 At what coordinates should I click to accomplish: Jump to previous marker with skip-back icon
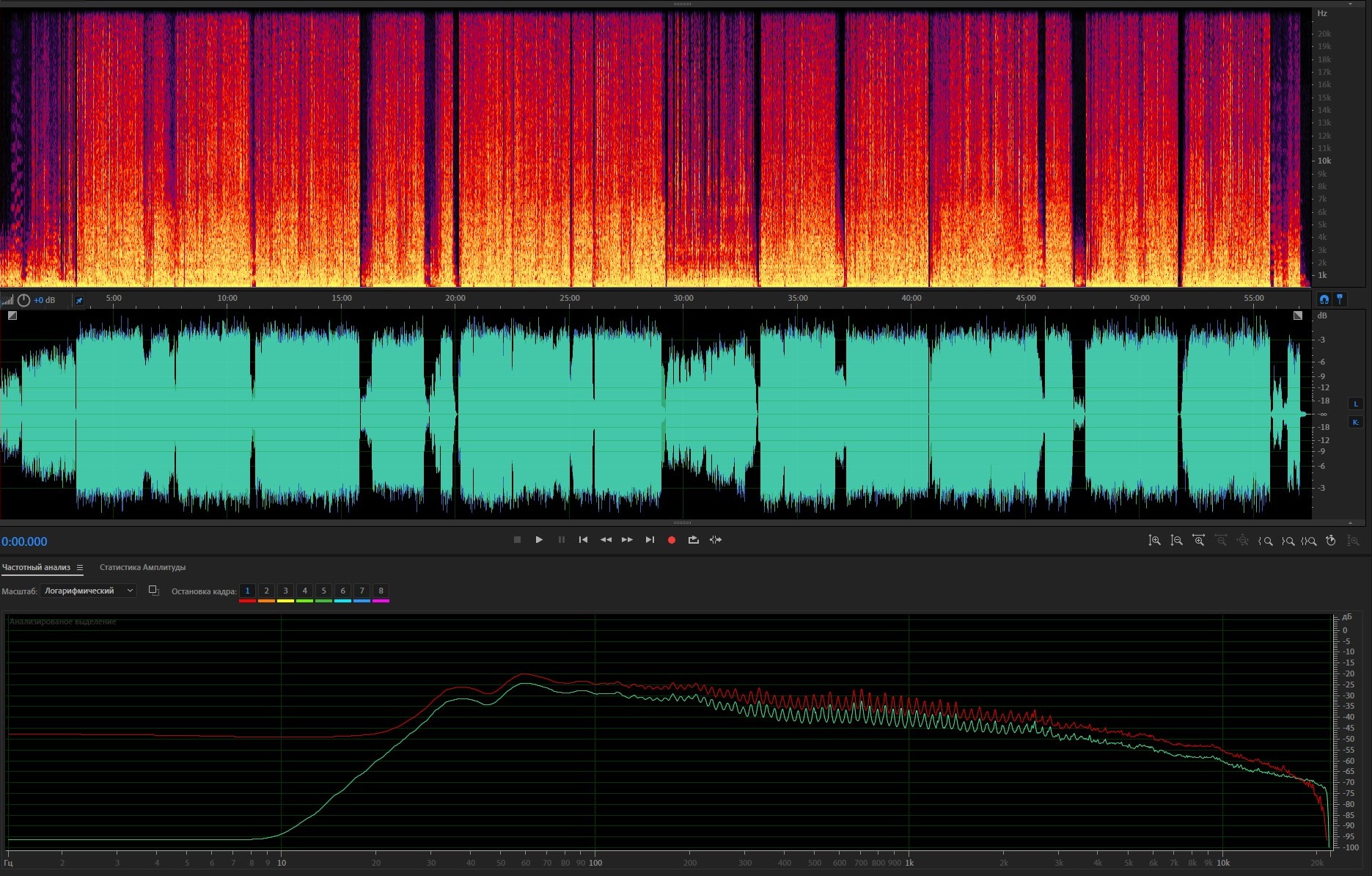[x=583, y=540]
